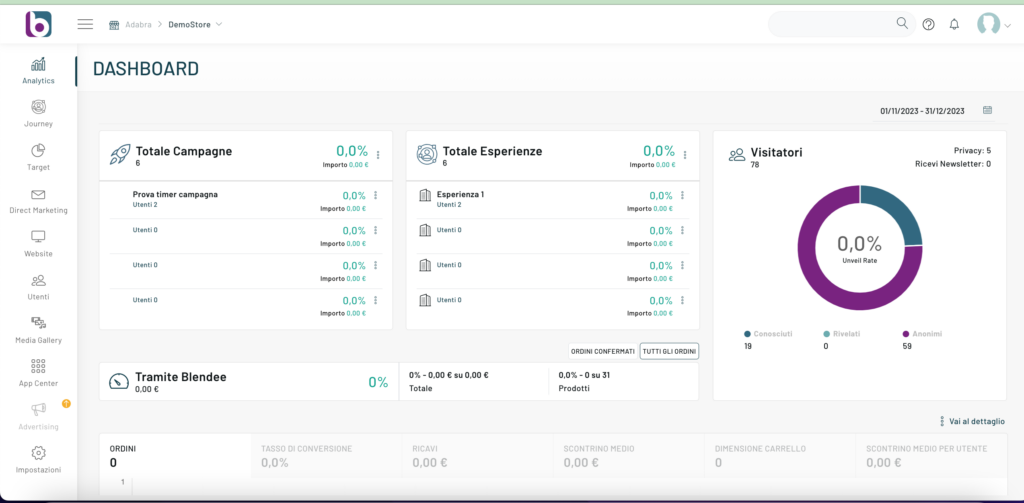Open Totale Campagne three-dot options menu
The width and height of the screenshot is (1024, 503).
pos(378,155)
